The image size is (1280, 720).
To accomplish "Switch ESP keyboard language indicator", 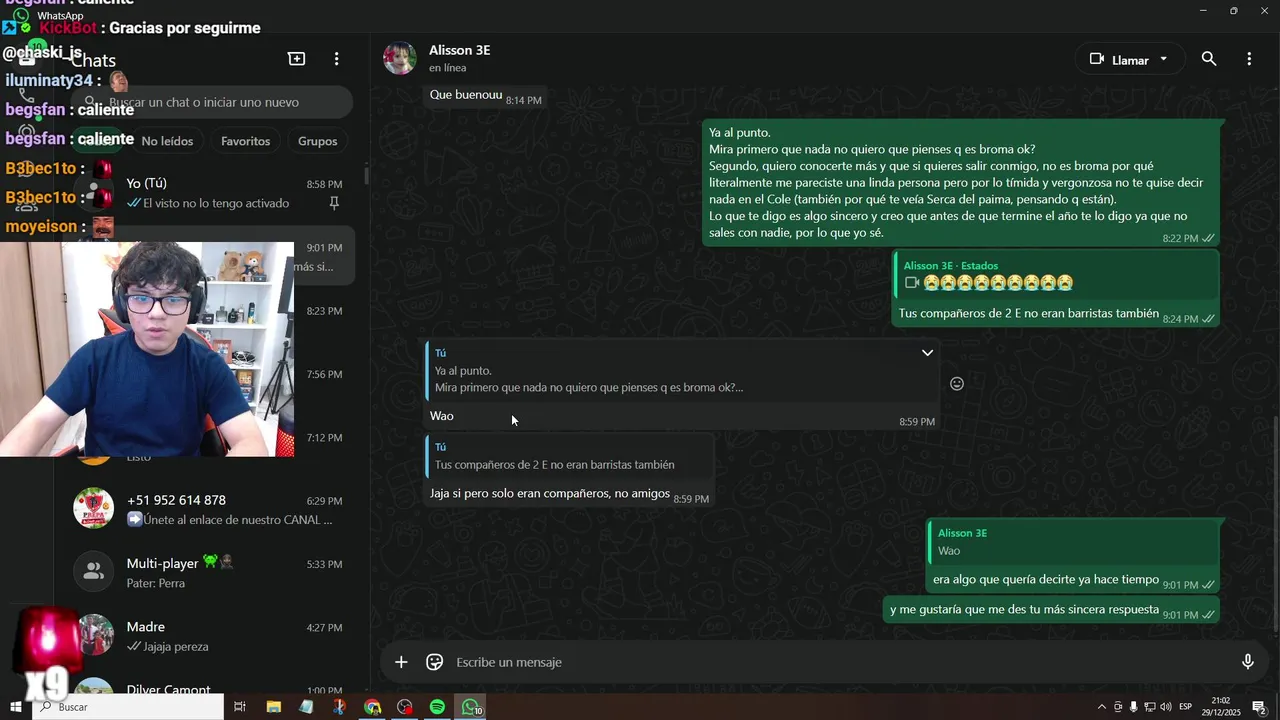I will pyautogui.click(x=1186, y=707).
